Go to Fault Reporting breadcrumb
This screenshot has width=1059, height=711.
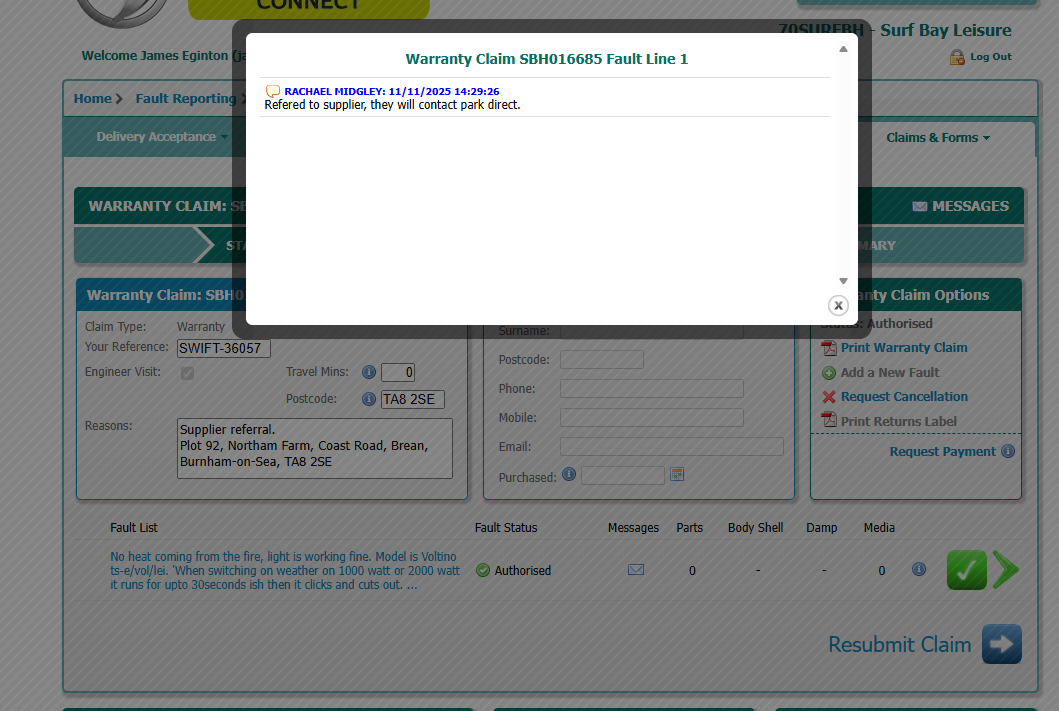click(x=186, y=99)
